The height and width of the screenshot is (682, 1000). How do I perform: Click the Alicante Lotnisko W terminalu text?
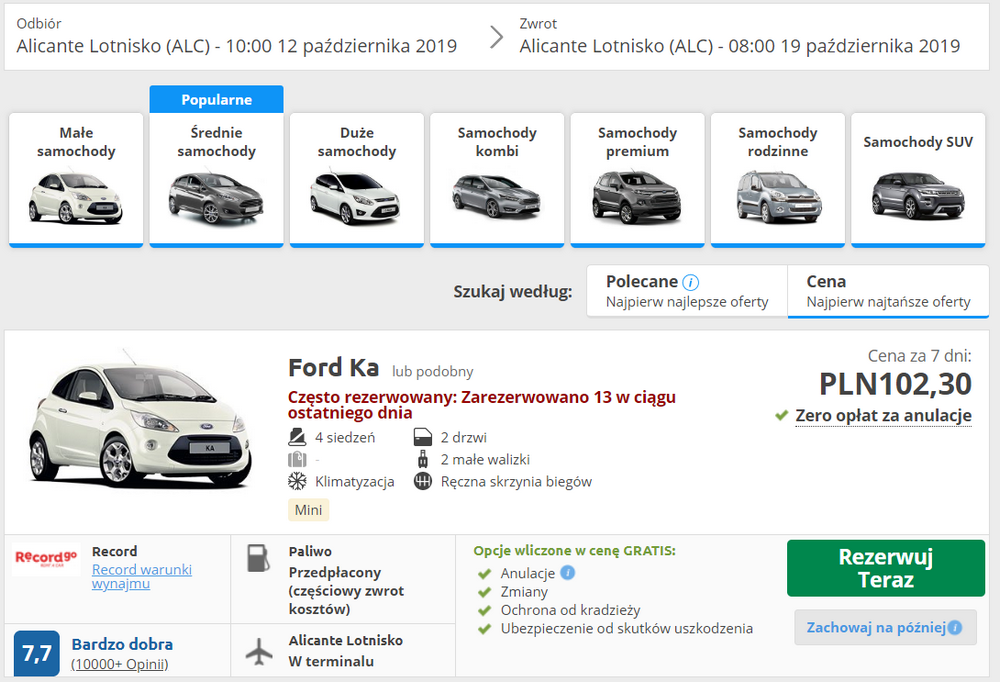(346, 651)
